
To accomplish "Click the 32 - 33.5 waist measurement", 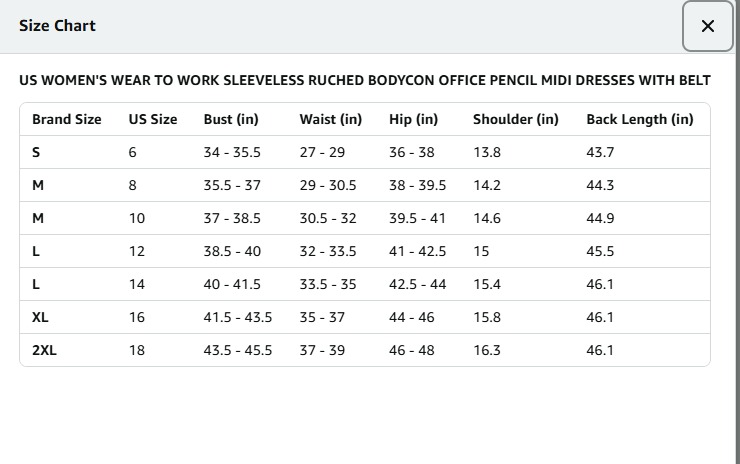I will (327, 251).
